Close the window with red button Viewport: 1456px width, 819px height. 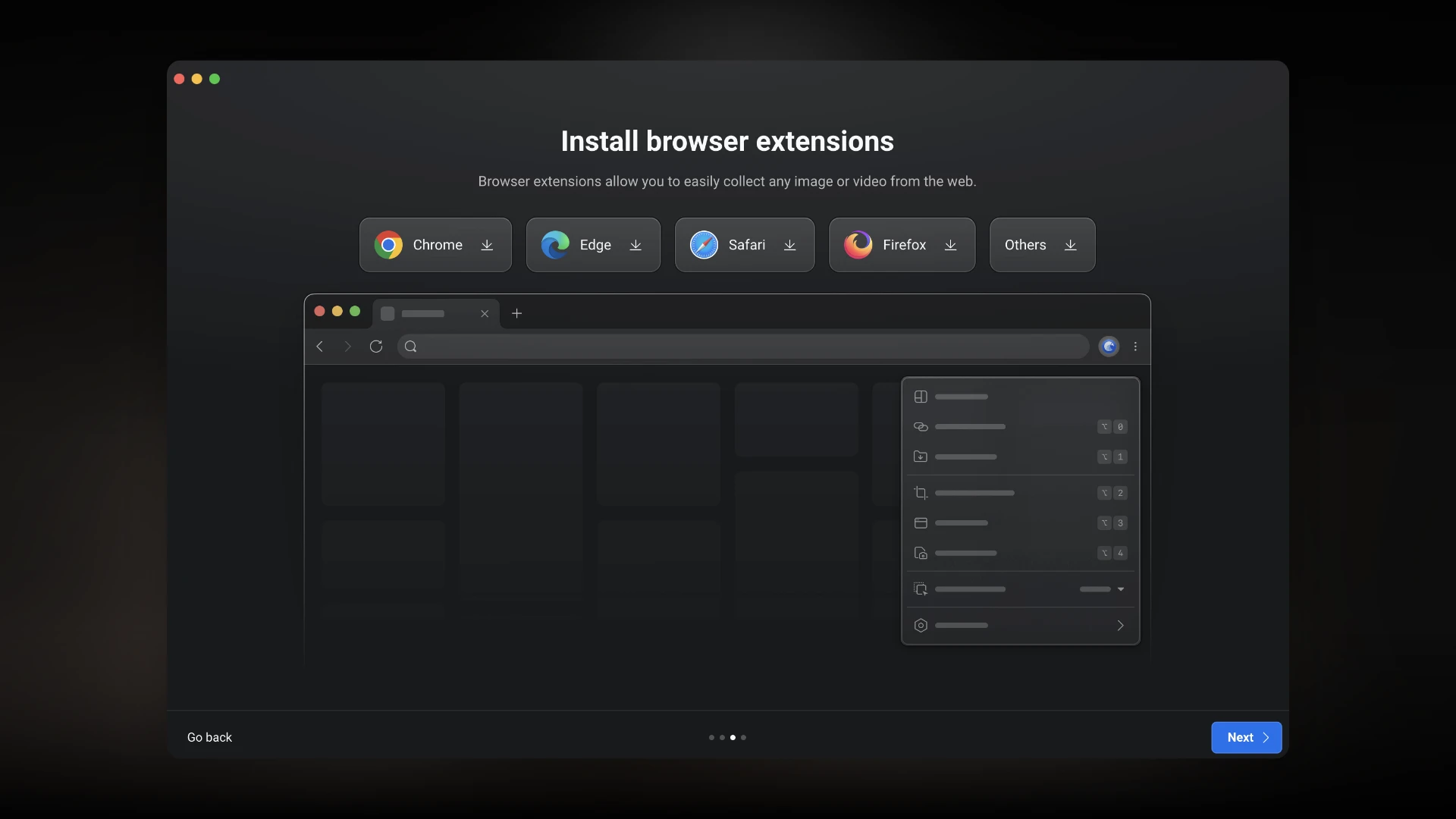[179, 79]
